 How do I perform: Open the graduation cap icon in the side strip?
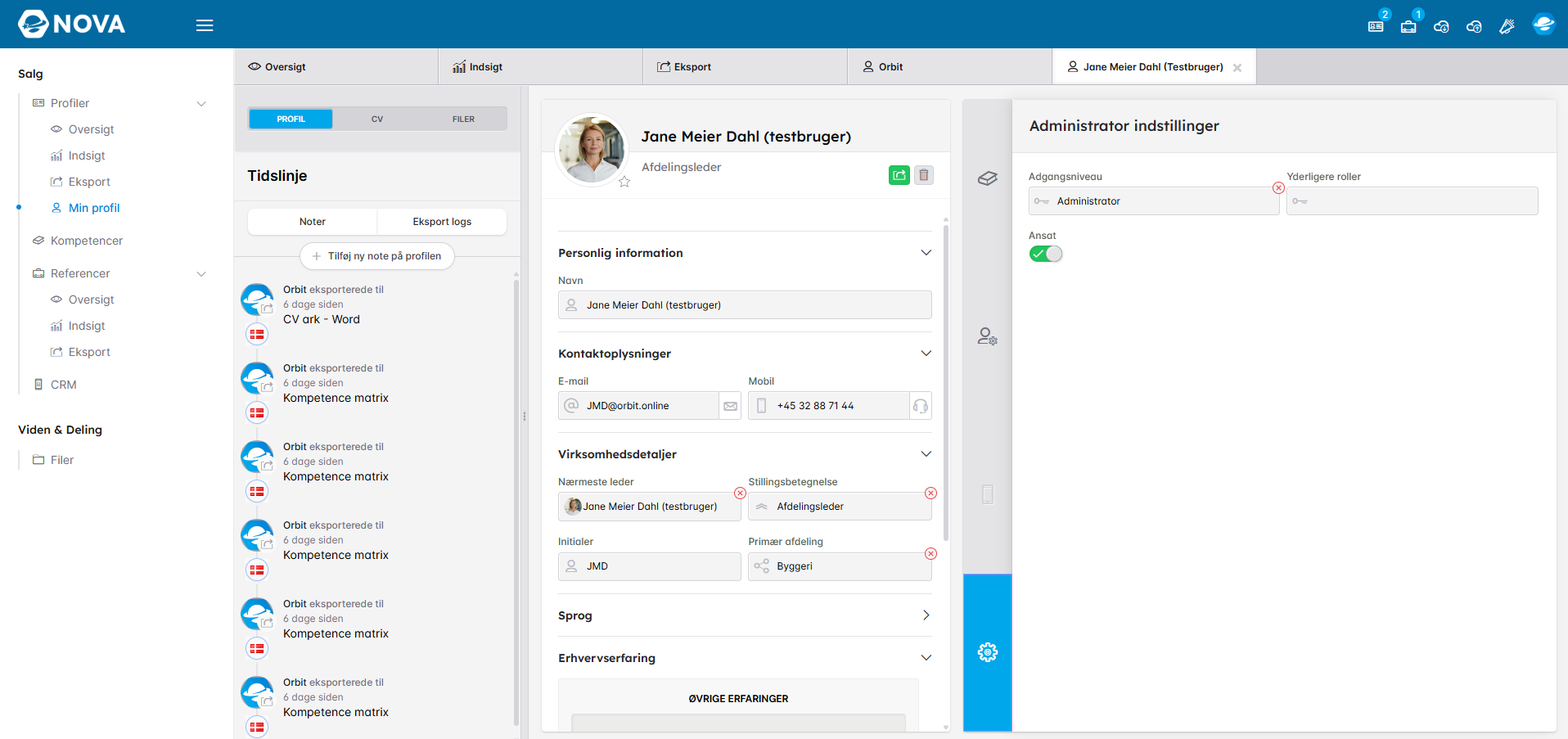coord(988,178)
